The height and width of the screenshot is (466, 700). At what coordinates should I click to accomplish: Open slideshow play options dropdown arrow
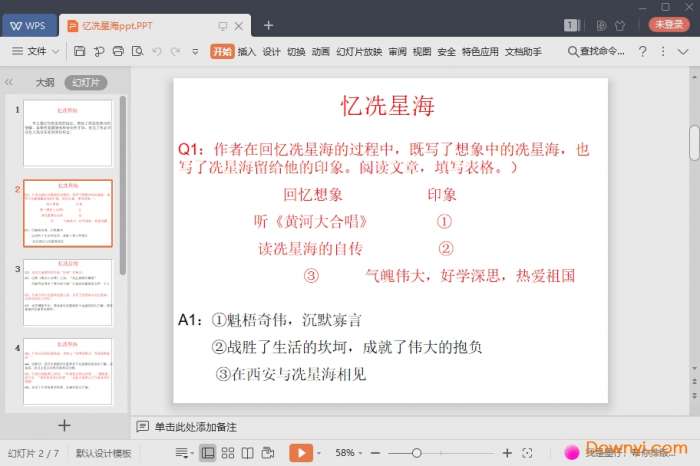pos(319,454)
